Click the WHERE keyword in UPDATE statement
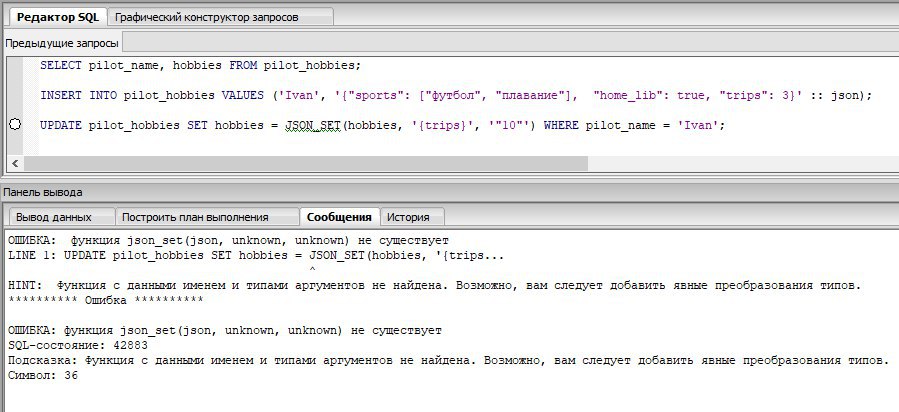This screenshot has height=412, width=899. (x=562, y=126)
